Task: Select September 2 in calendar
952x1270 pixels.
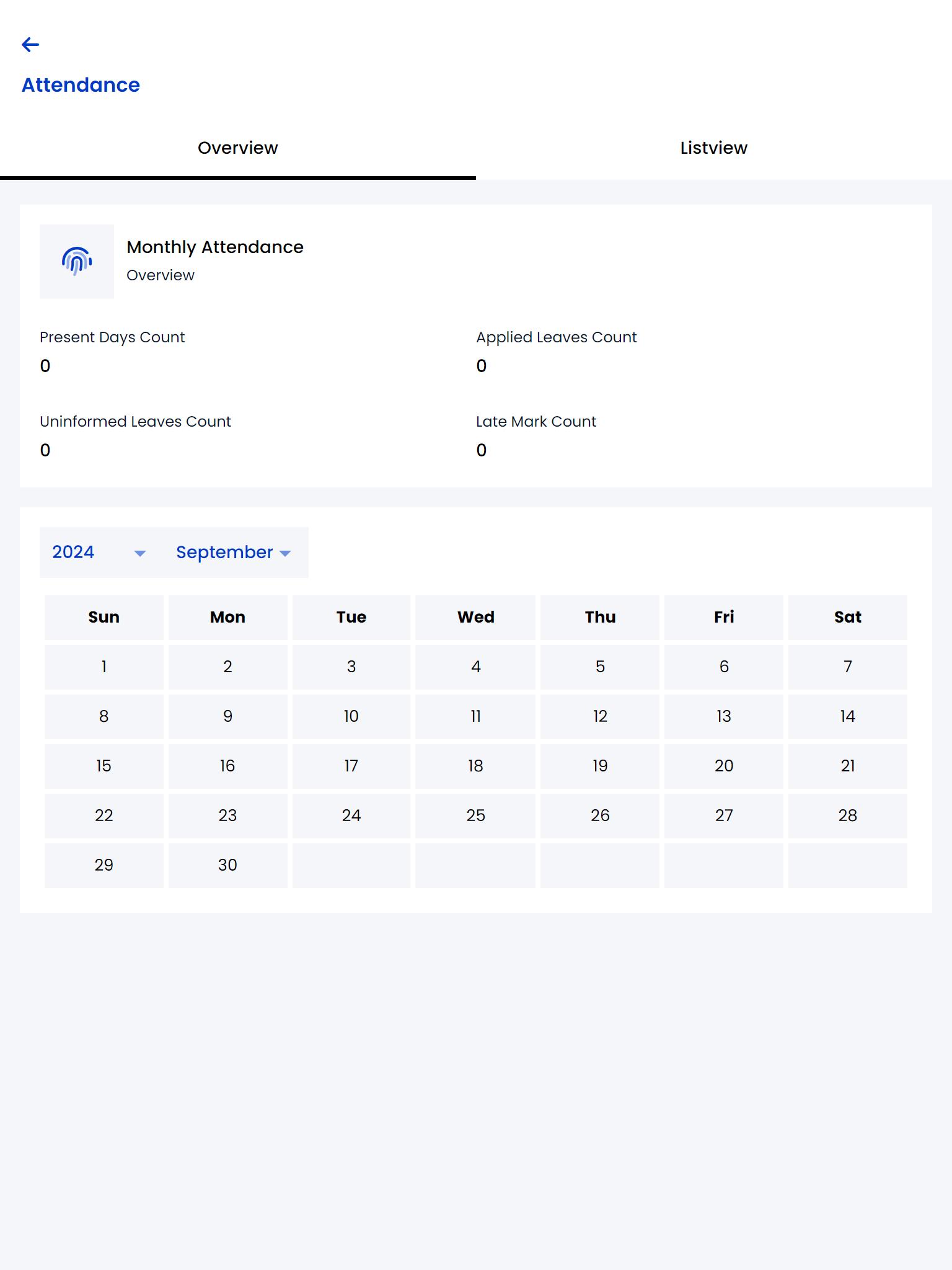Action: [228, 667]
